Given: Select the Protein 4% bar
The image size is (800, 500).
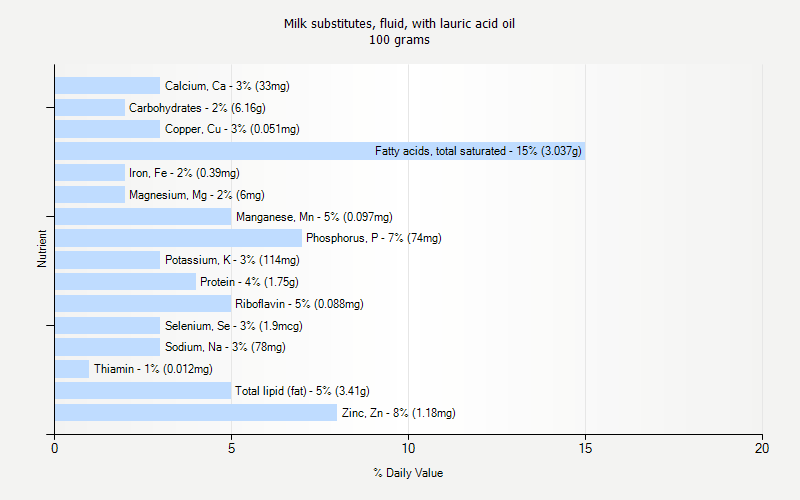Looking at the screenshot, I should [125, 282].
